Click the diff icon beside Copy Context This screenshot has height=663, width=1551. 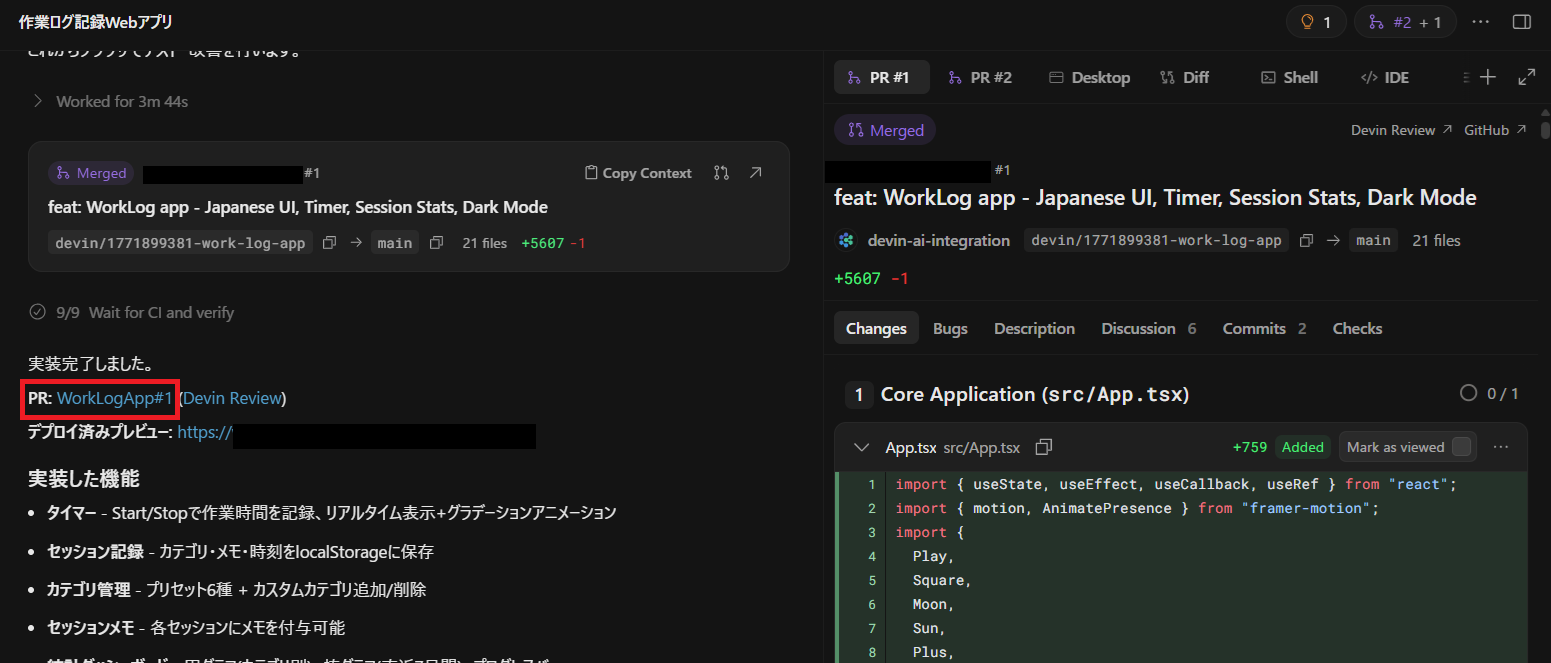point(721,173)
